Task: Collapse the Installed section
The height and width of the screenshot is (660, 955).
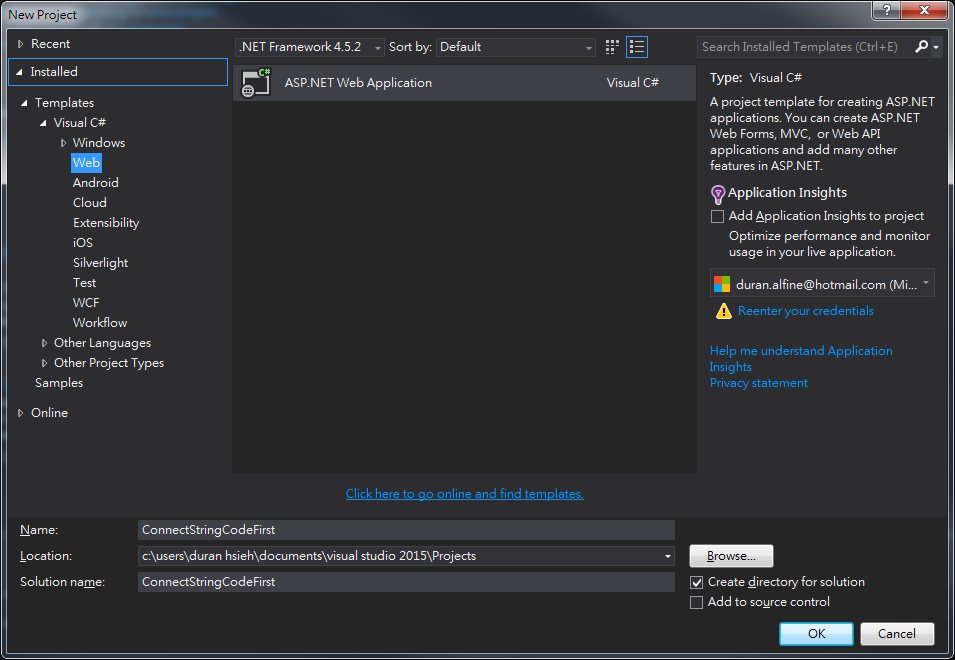Action: pos(19,72)
